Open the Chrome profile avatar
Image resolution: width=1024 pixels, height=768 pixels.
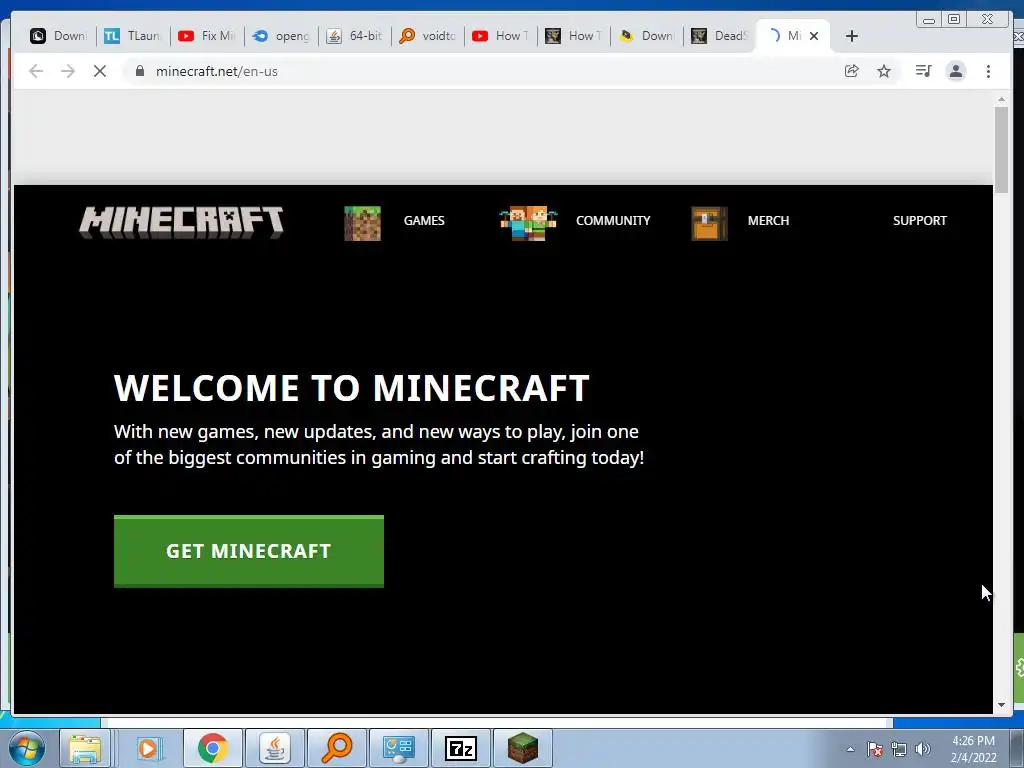pos(955,71)
